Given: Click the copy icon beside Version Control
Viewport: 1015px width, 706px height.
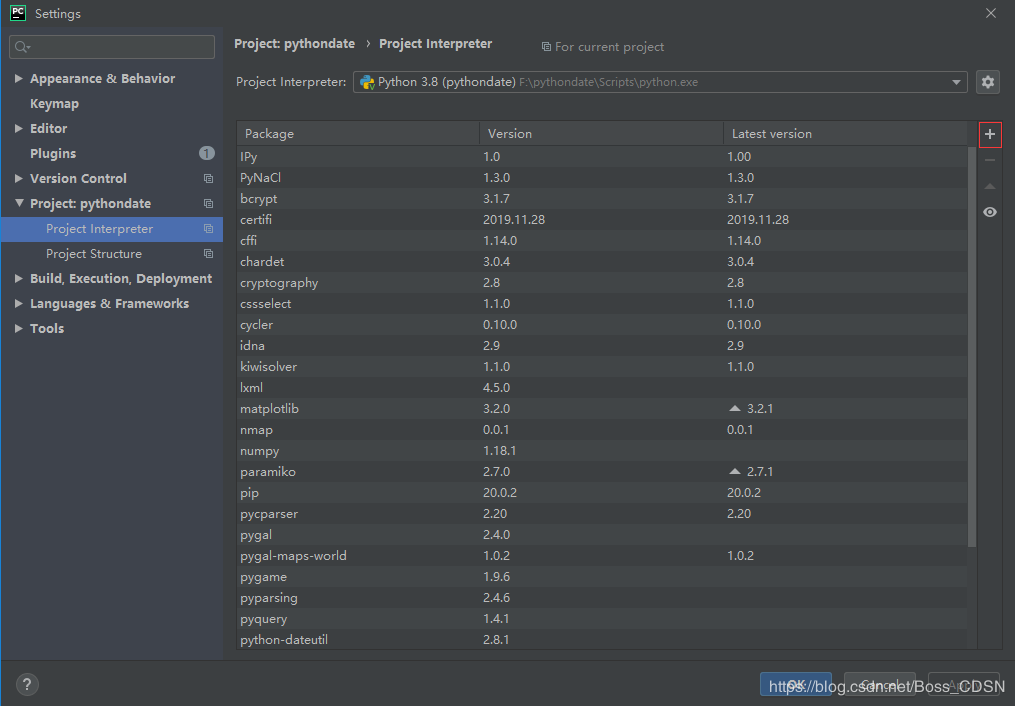Looking at the screenshot, I should [x=208, y=179].
